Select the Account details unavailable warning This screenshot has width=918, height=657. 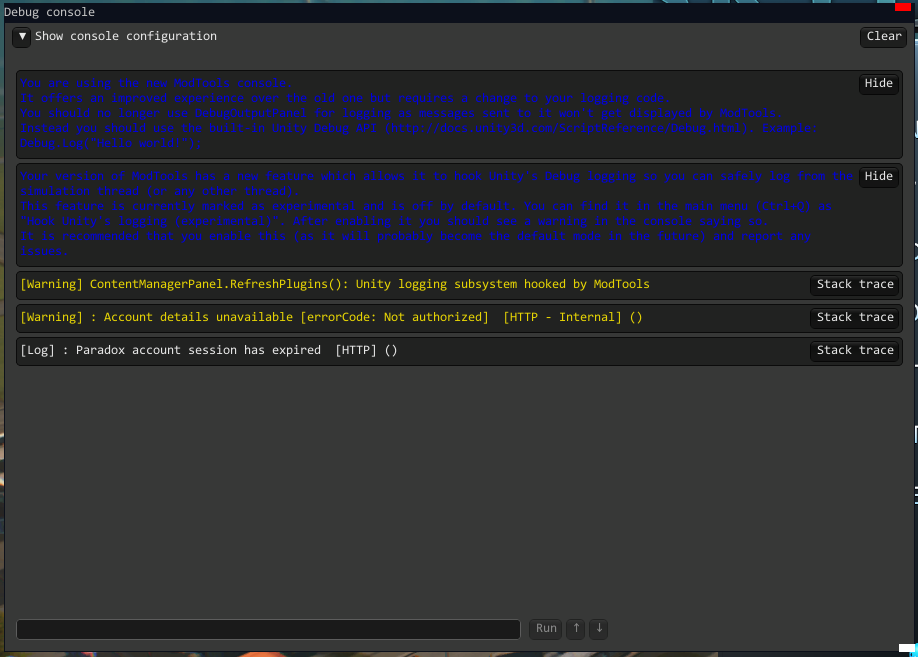click(x=330, y=318)
